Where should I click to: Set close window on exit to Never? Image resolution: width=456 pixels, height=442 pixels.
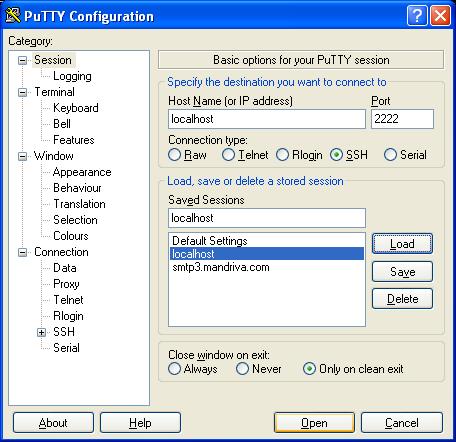[x=259, y=369]
